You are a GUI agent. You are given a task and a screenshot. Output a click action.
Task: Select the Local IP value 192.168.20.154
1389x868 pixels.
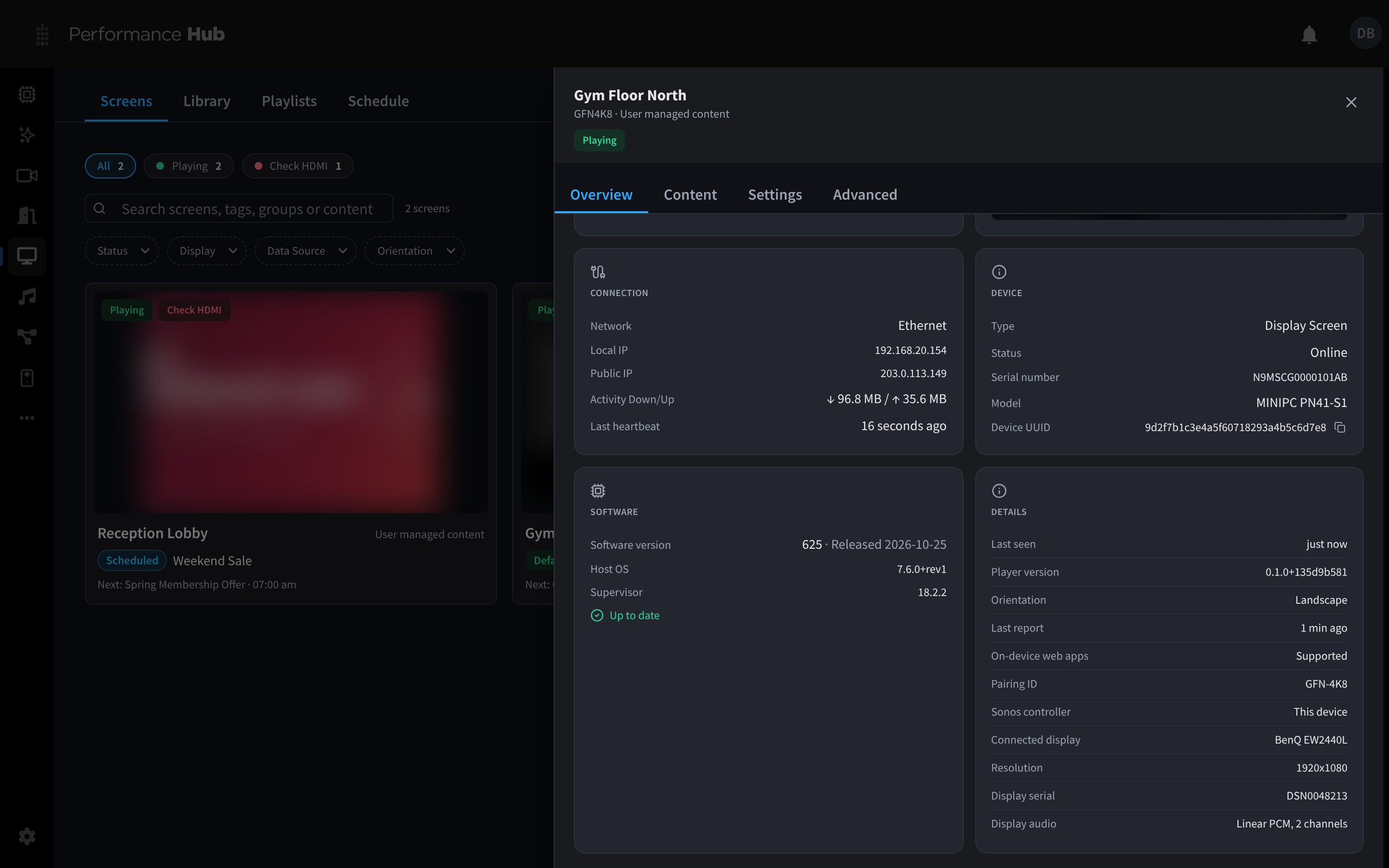[x=910, y=350]
